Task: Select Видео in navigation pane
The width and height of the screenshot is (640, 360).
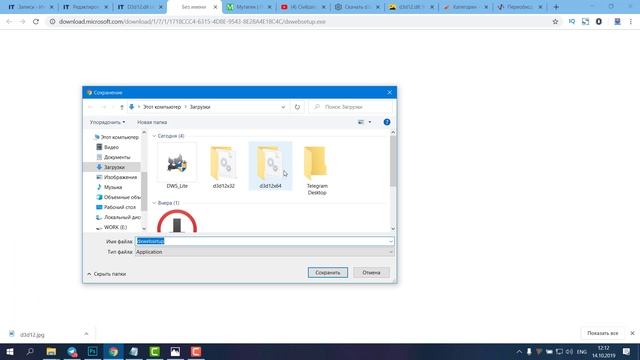Action: [x=107, y=147]
